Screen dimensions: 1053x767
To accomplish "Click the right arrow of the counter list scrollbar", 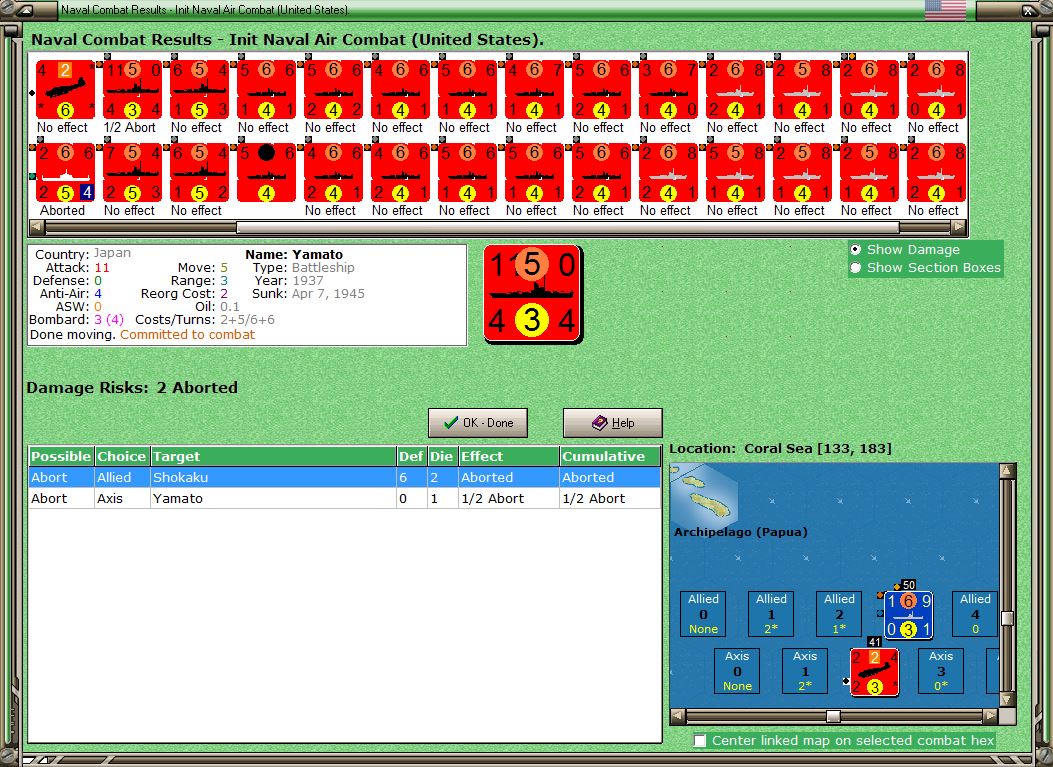I will click(x=960, y=228).
